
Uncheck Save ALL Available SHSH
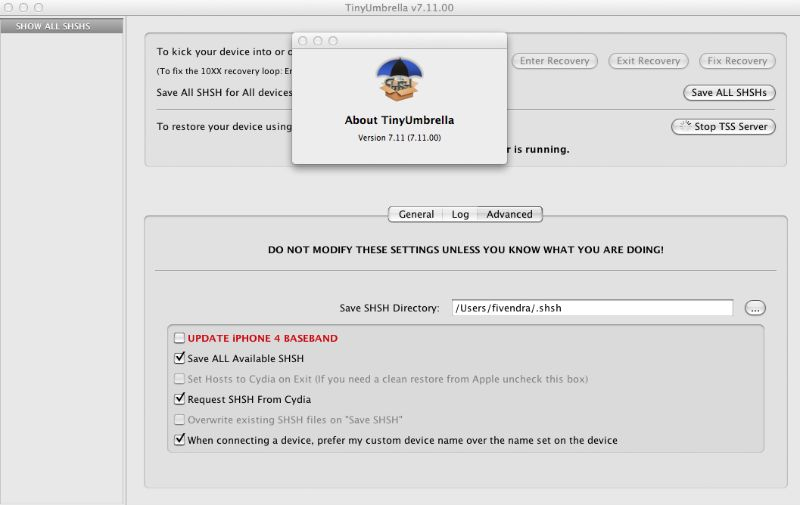(179, 358)
